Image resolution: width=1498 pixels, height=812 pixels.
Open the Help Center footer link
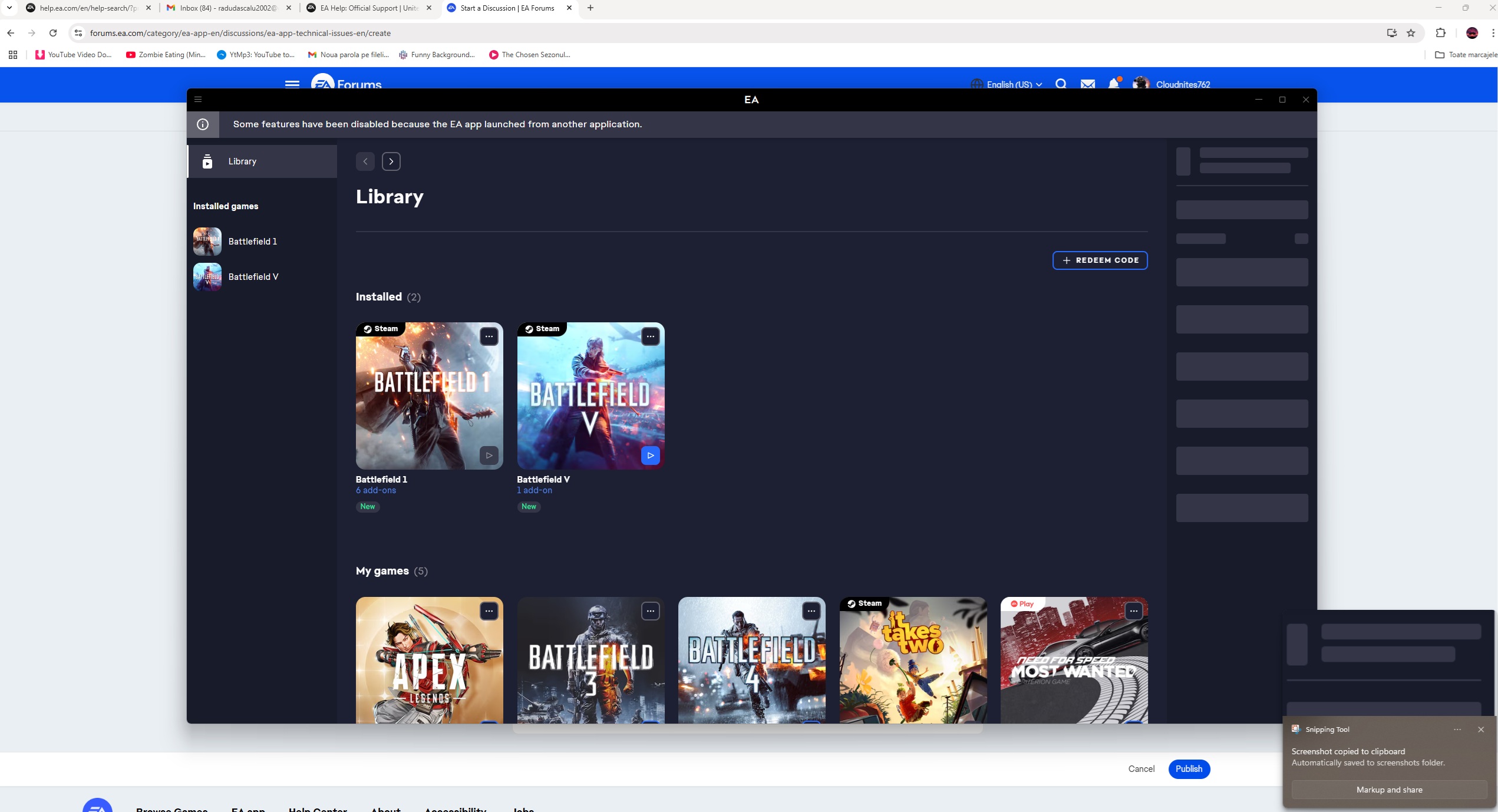pos(318,810)
